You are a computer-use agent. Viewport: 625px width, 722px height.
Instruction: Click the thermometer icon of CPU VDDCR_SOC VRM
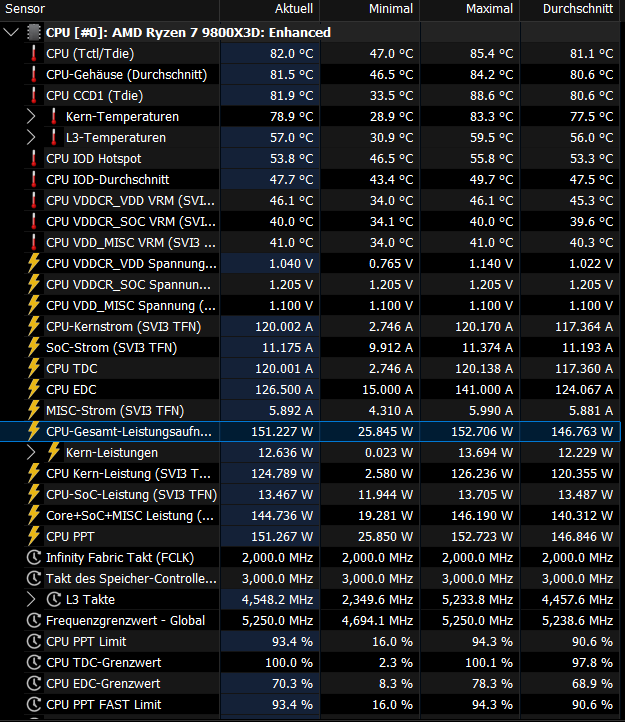tap(34, 221)
